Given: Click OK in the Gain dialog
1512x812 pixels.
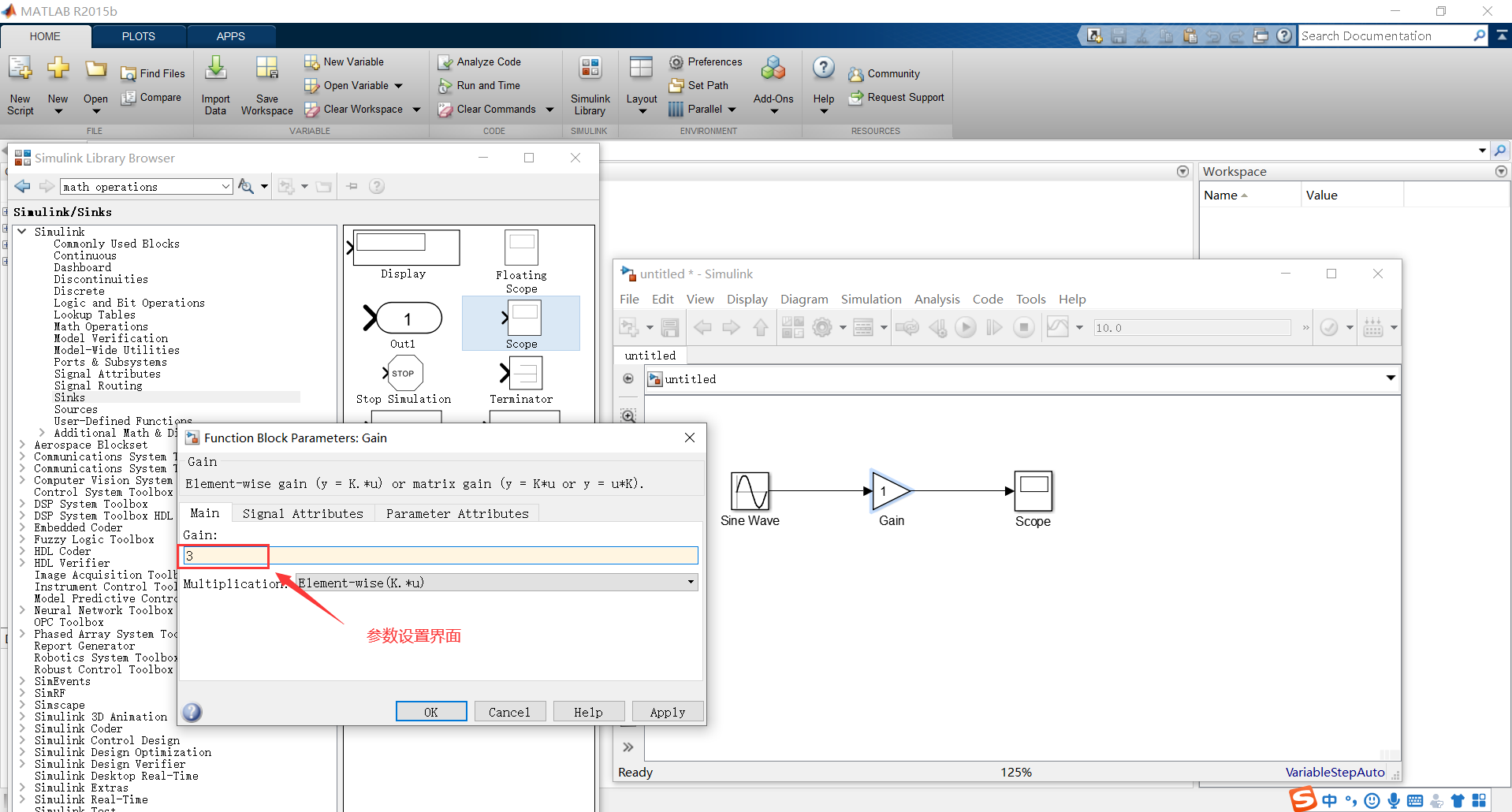Looking at the screenshot, I should click(431, 712).
